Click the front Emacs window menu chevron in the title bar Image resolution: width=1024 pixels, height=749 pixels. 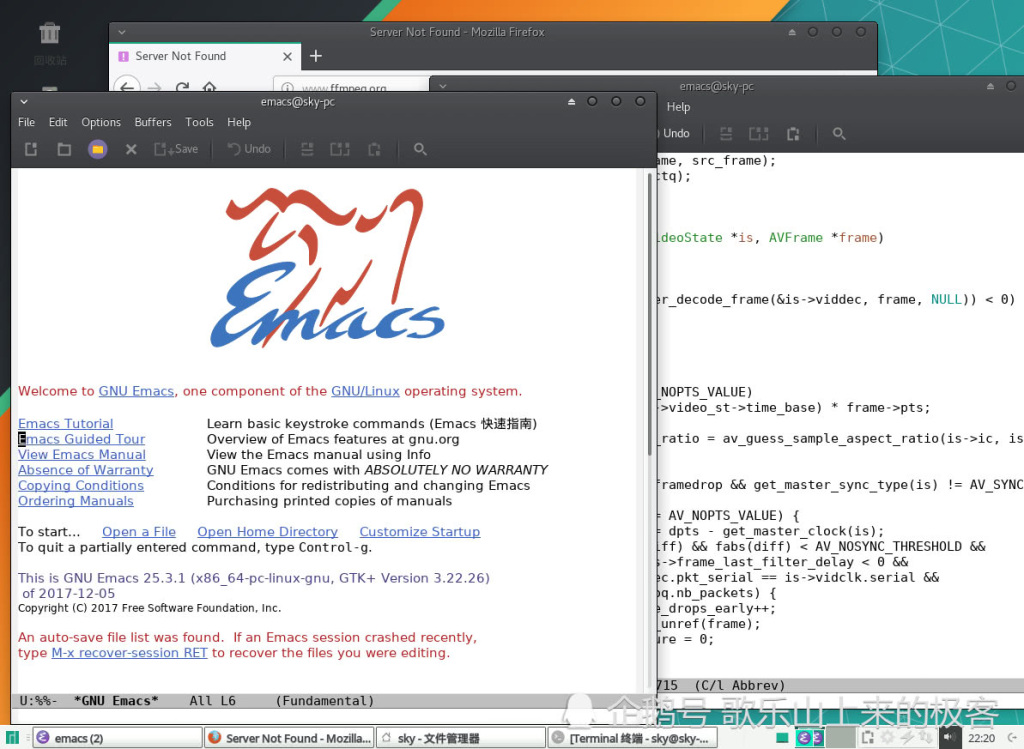24,102
